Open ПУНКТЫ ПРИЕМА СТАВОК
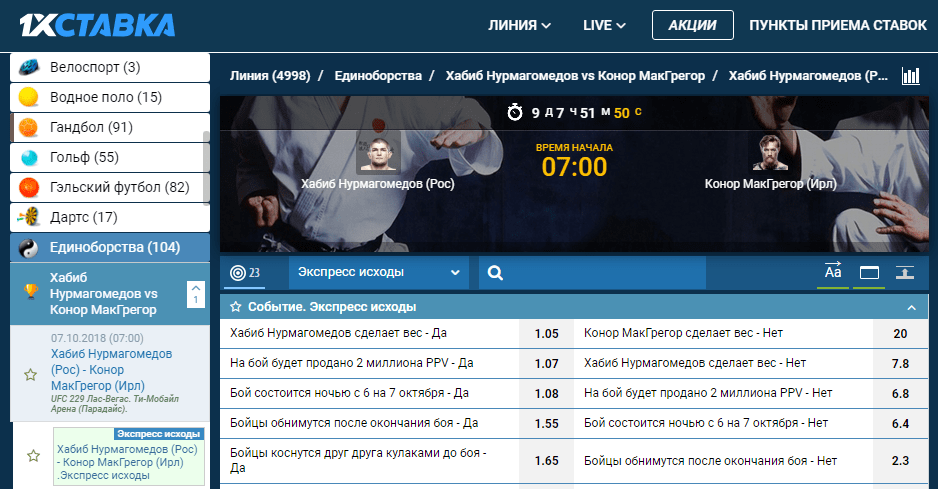The image size is (938, 489). 838,25
